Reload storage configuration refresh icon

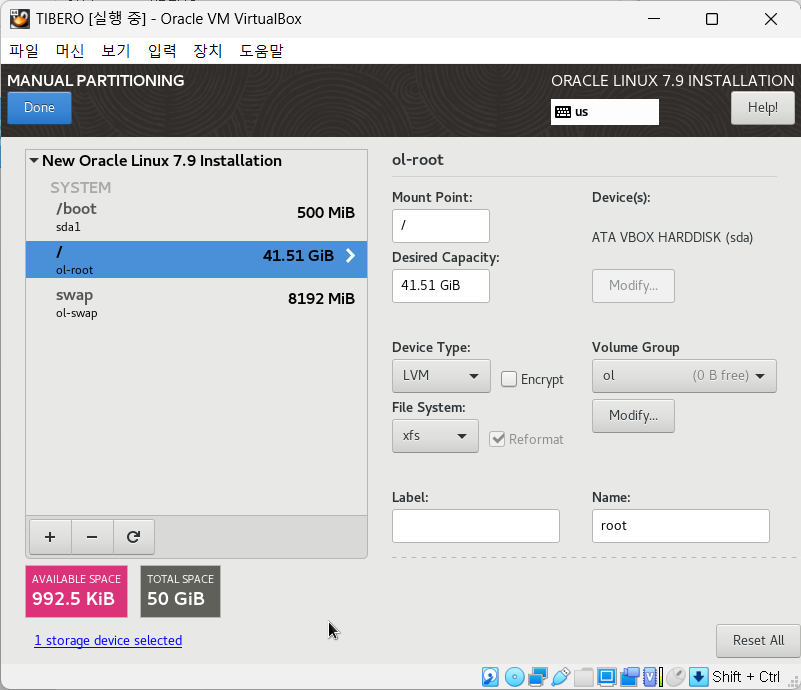(134, 537)
